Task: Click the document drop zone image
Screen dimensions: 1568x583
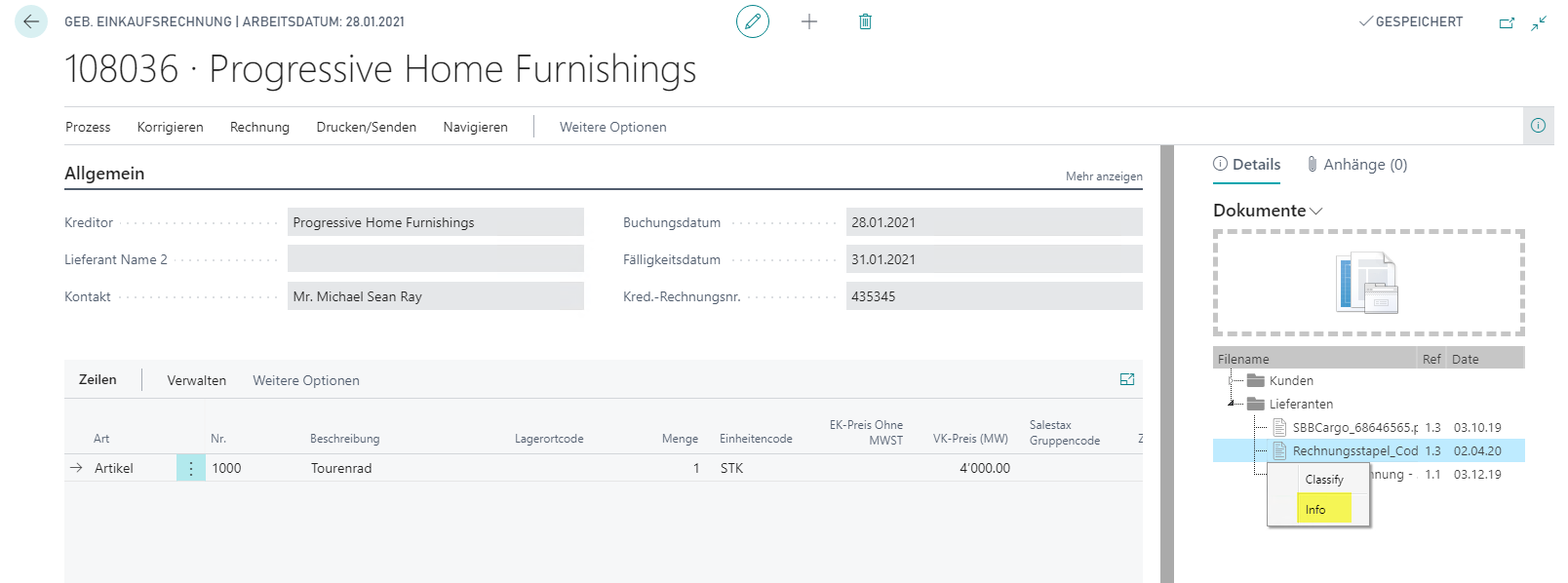Action: (1368, 283)
